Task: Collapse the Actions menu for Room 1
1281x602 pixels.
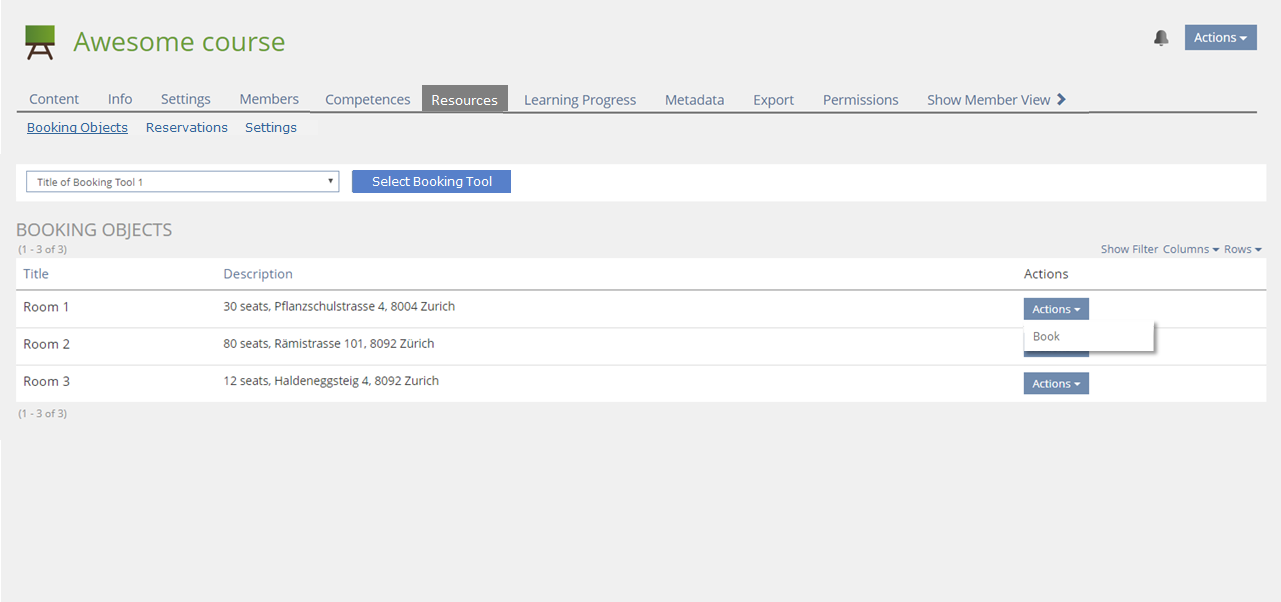Action: click(1055, 310)
